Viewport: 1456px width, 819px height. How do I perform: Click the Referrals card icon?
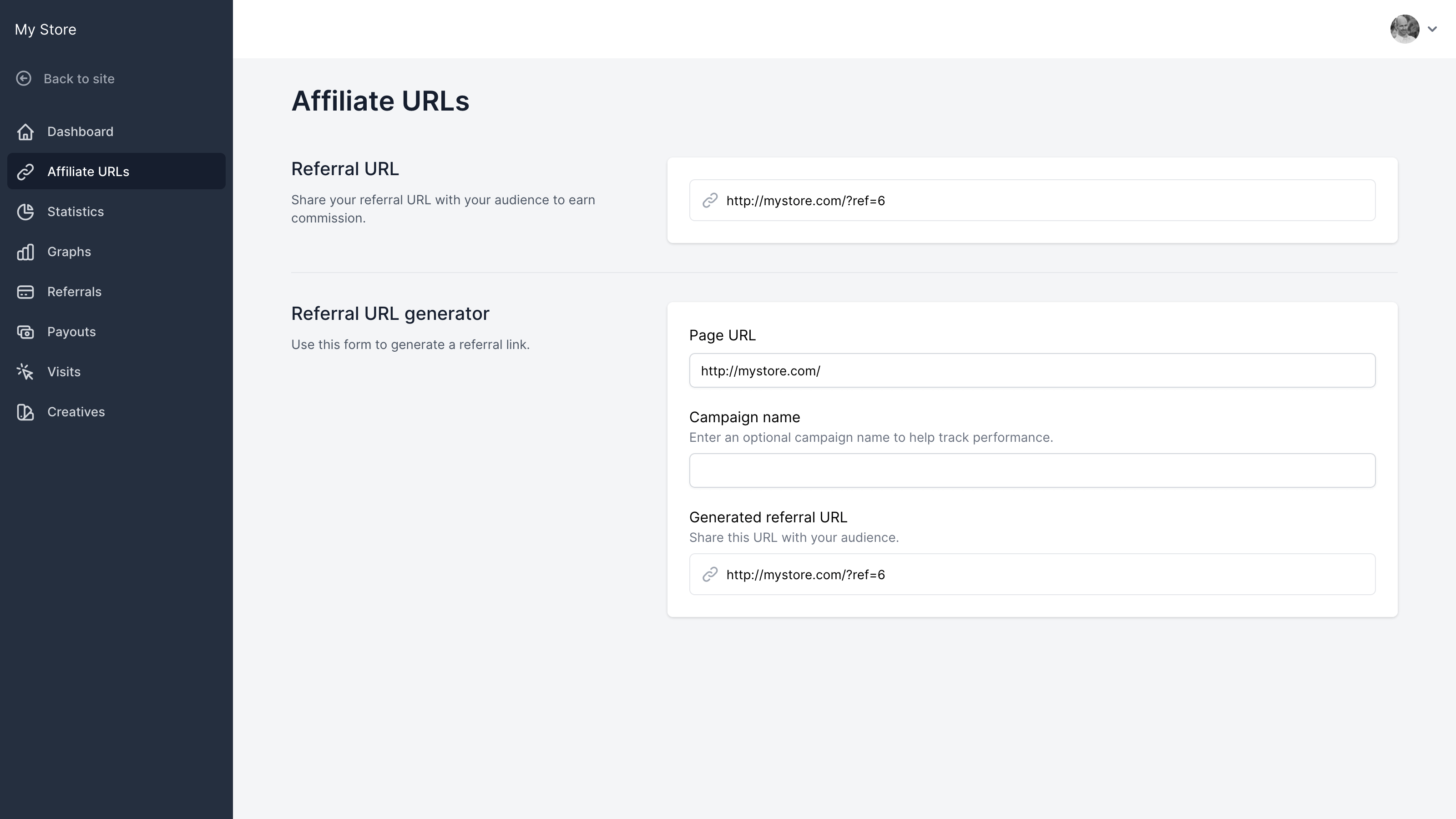coord(25,292)
